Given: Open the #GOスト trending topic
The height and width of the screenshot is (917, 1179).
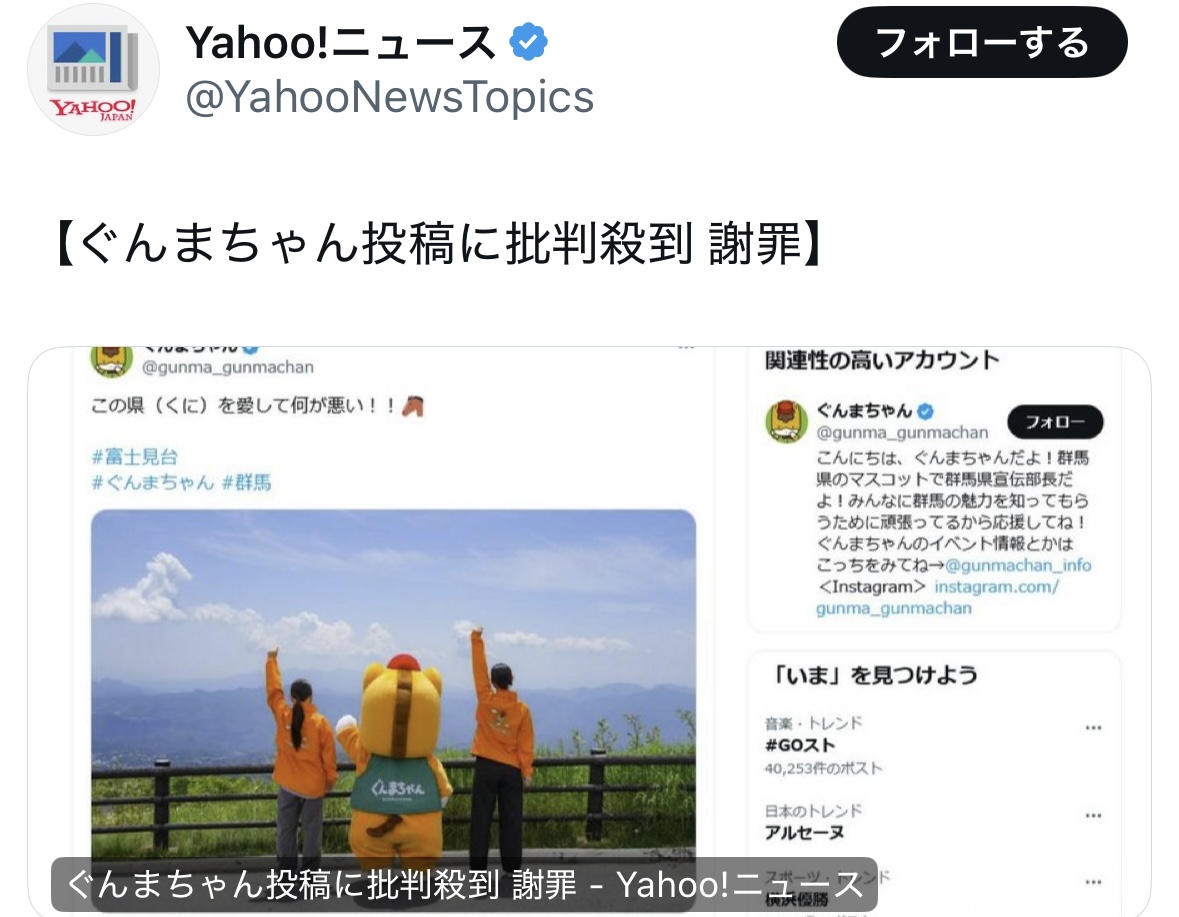Looking at the screenshot, I should click(800, 745).
